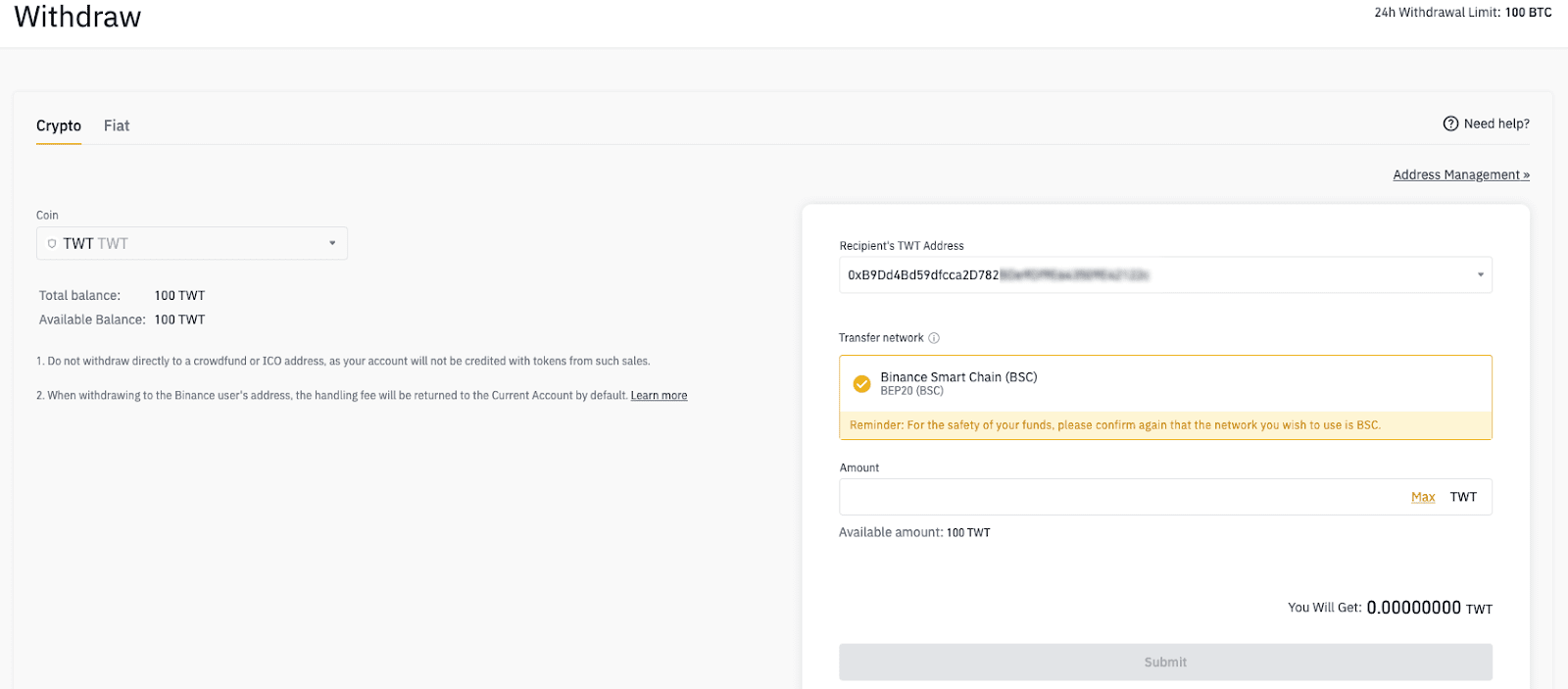Click the Submit button
Image resolution: width=1568 pixels, height=689 pixels.
point(1165,662)
